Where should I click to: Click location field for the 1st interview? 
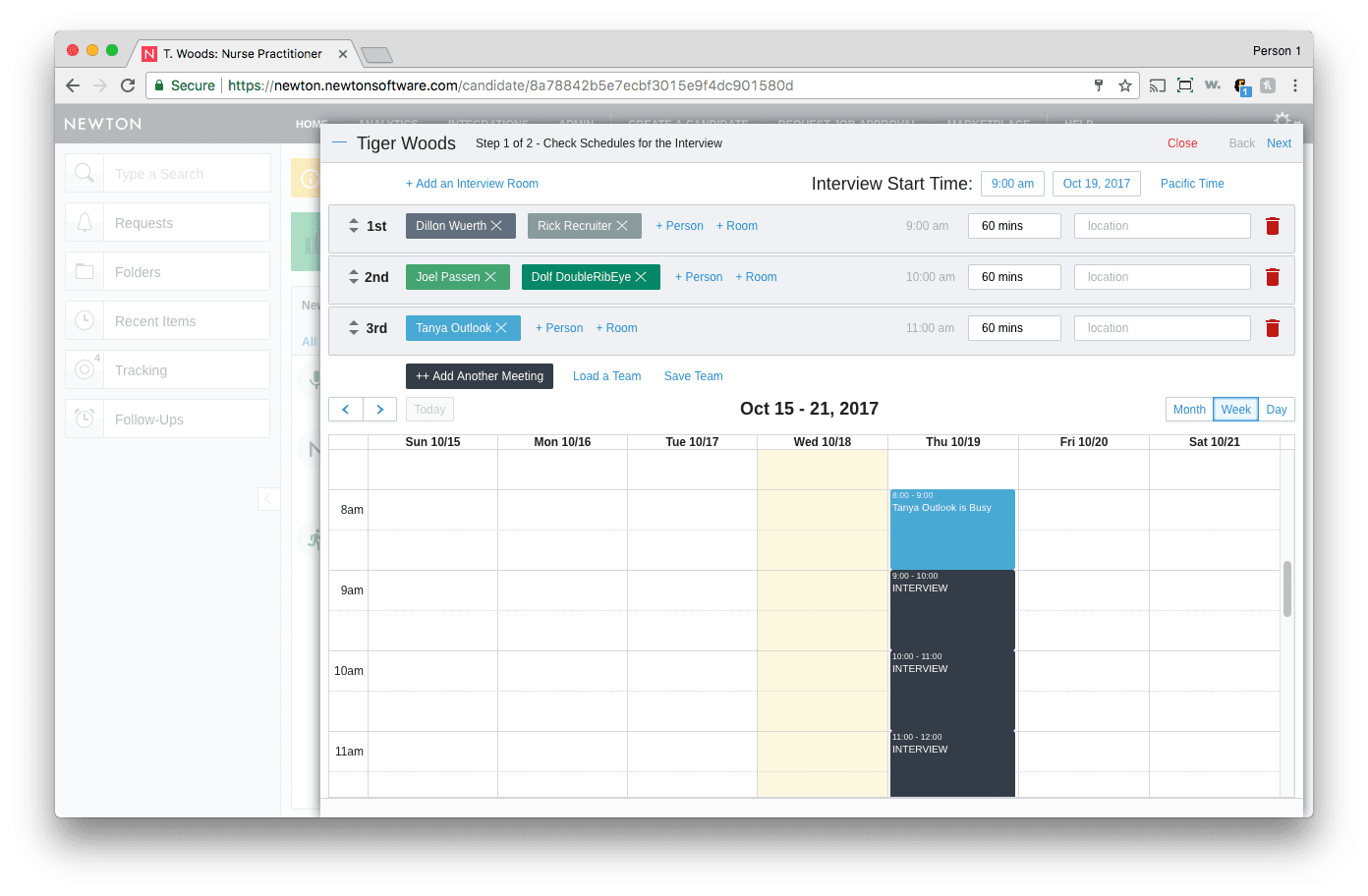1162,226
